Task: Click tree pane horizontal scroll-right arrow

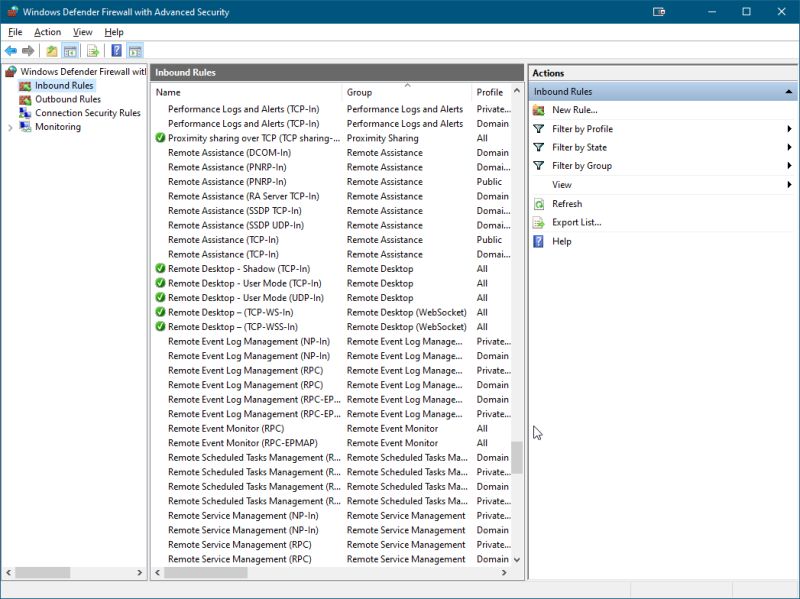Action: click(x=140, y=572)
